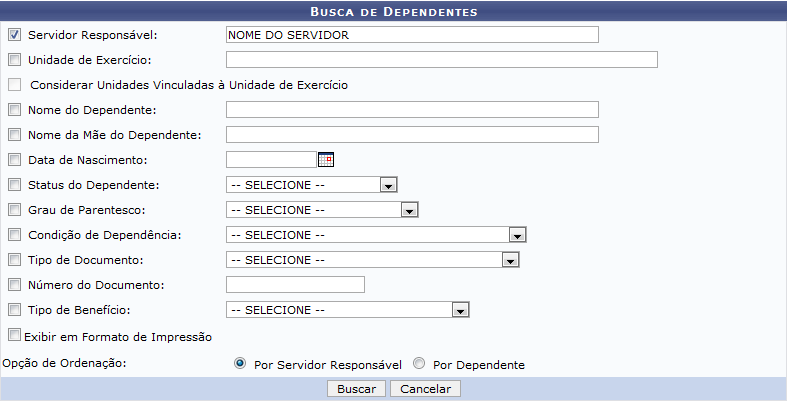Click the Número do Documento text field
The height and width of the screenshot is (403, 788).
coord(295,285)
